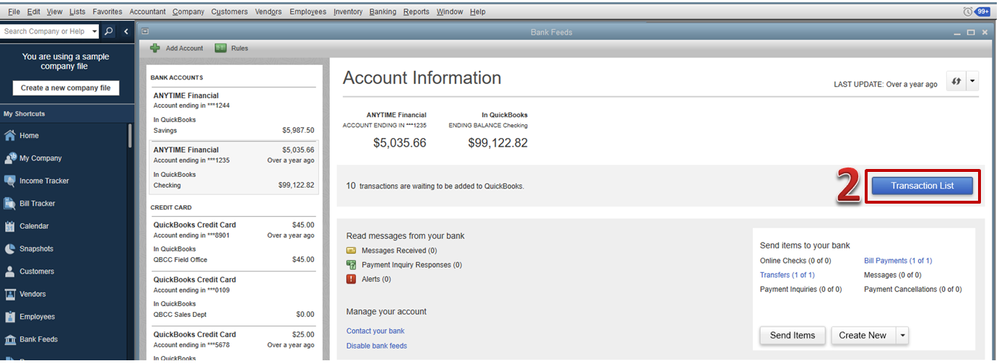Open the Banking menu
This screenshot has width=999, height=364.
[x=382, y=11]
